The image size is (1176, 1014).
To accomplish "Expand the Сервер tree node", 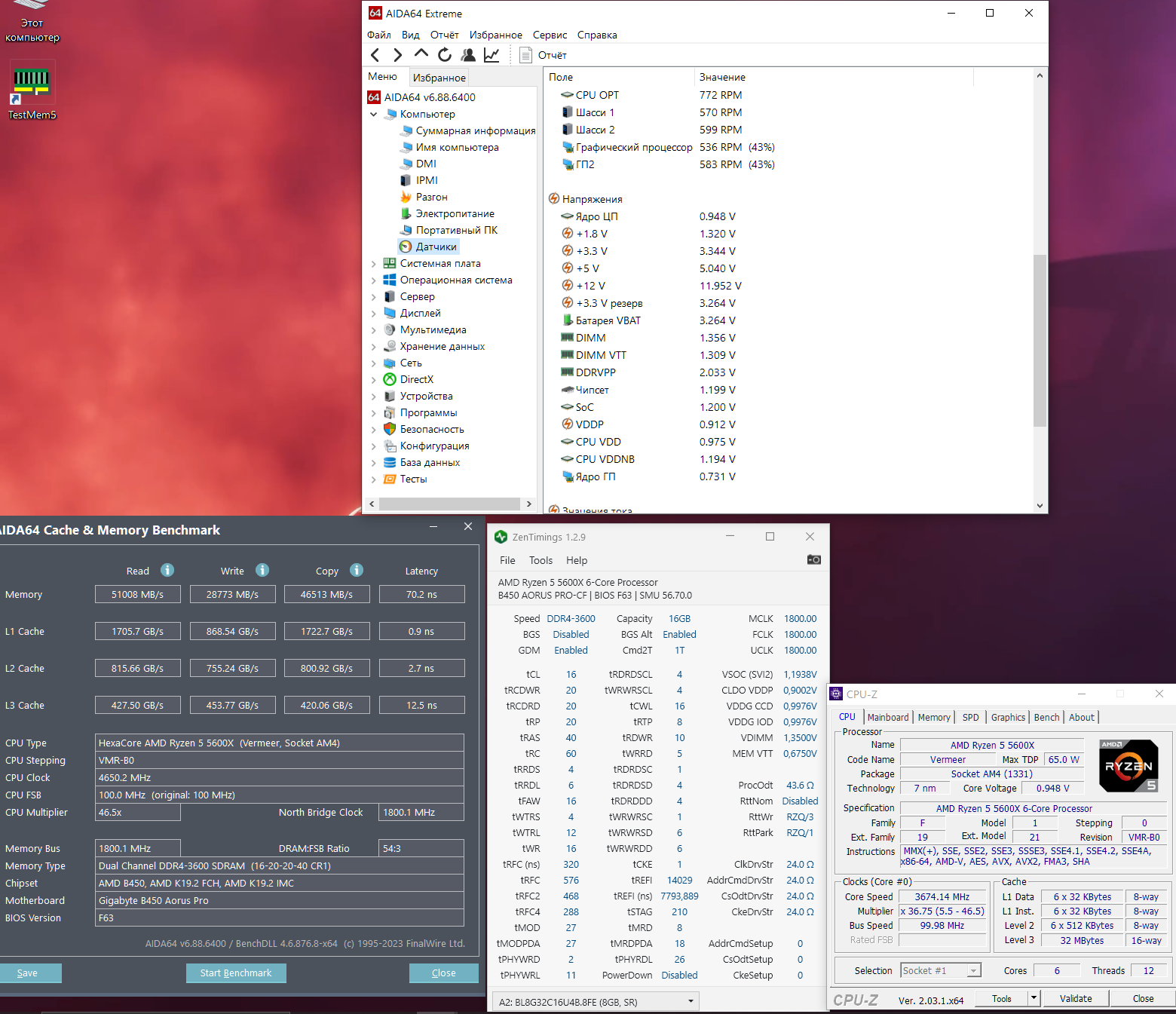I will click(x=374, y=296).
